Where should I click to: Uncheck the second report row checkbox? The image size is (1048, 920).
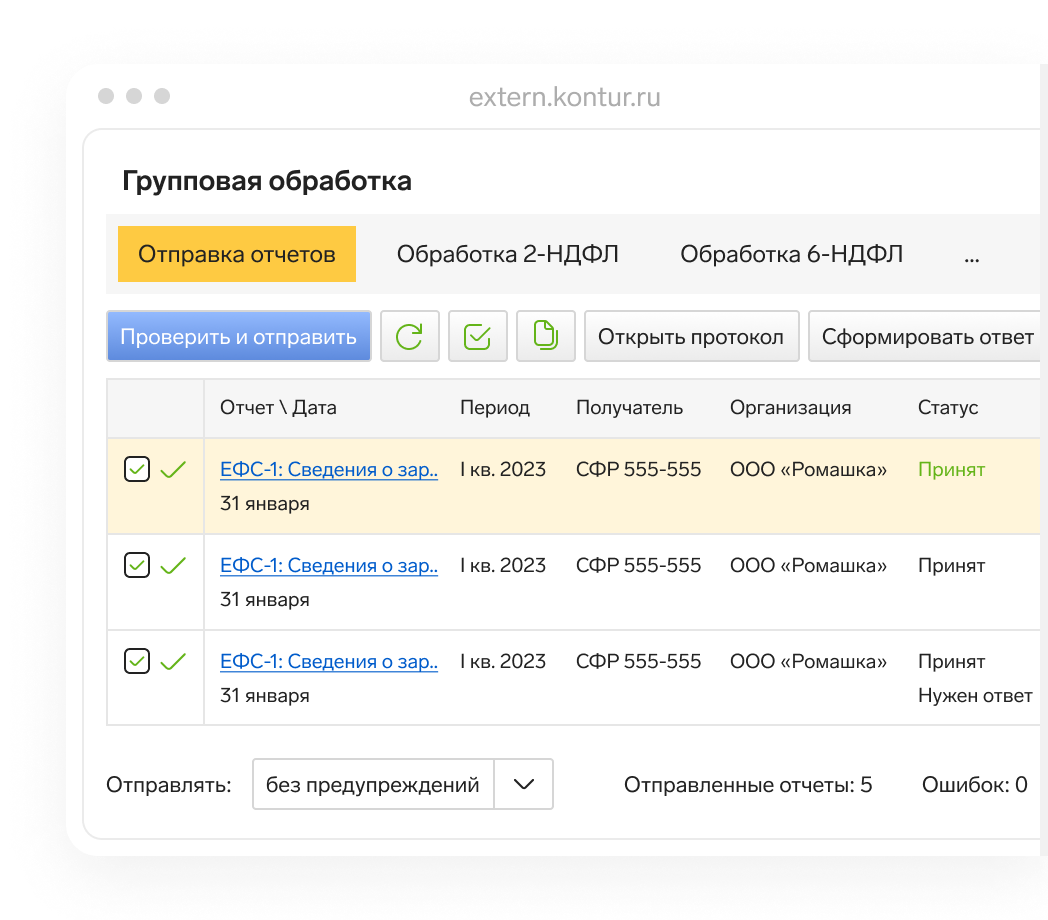point(137,565)
